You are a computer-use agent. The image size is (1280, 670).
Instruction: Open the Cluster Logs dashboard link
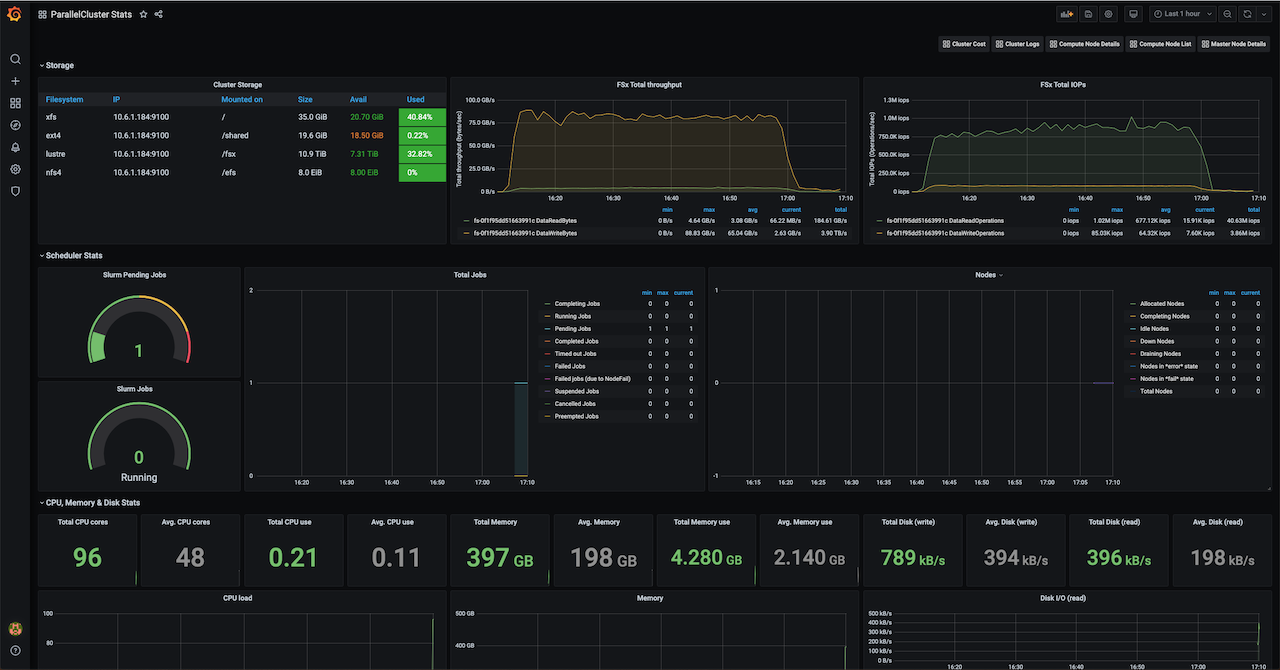pyautogui.click(x=1017, y=44)
